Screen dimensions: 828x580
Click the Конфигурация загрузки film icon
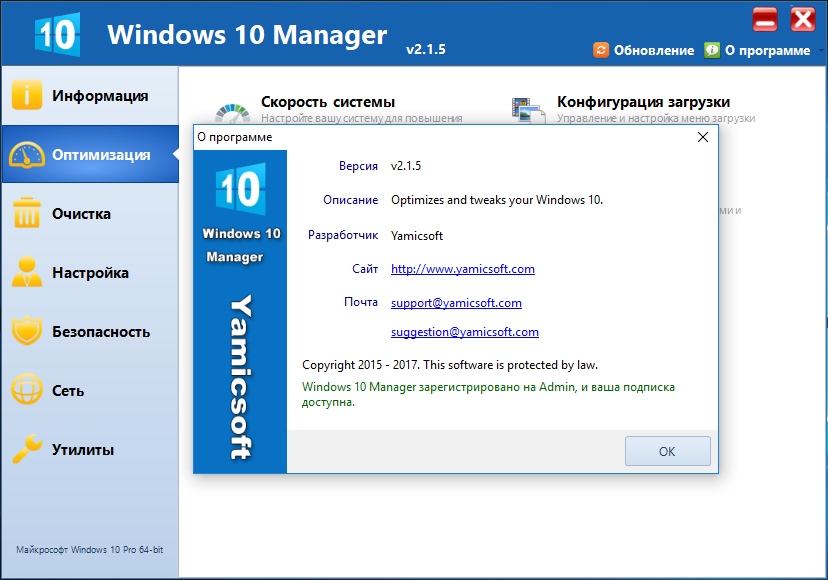click(x=528, y=110)
